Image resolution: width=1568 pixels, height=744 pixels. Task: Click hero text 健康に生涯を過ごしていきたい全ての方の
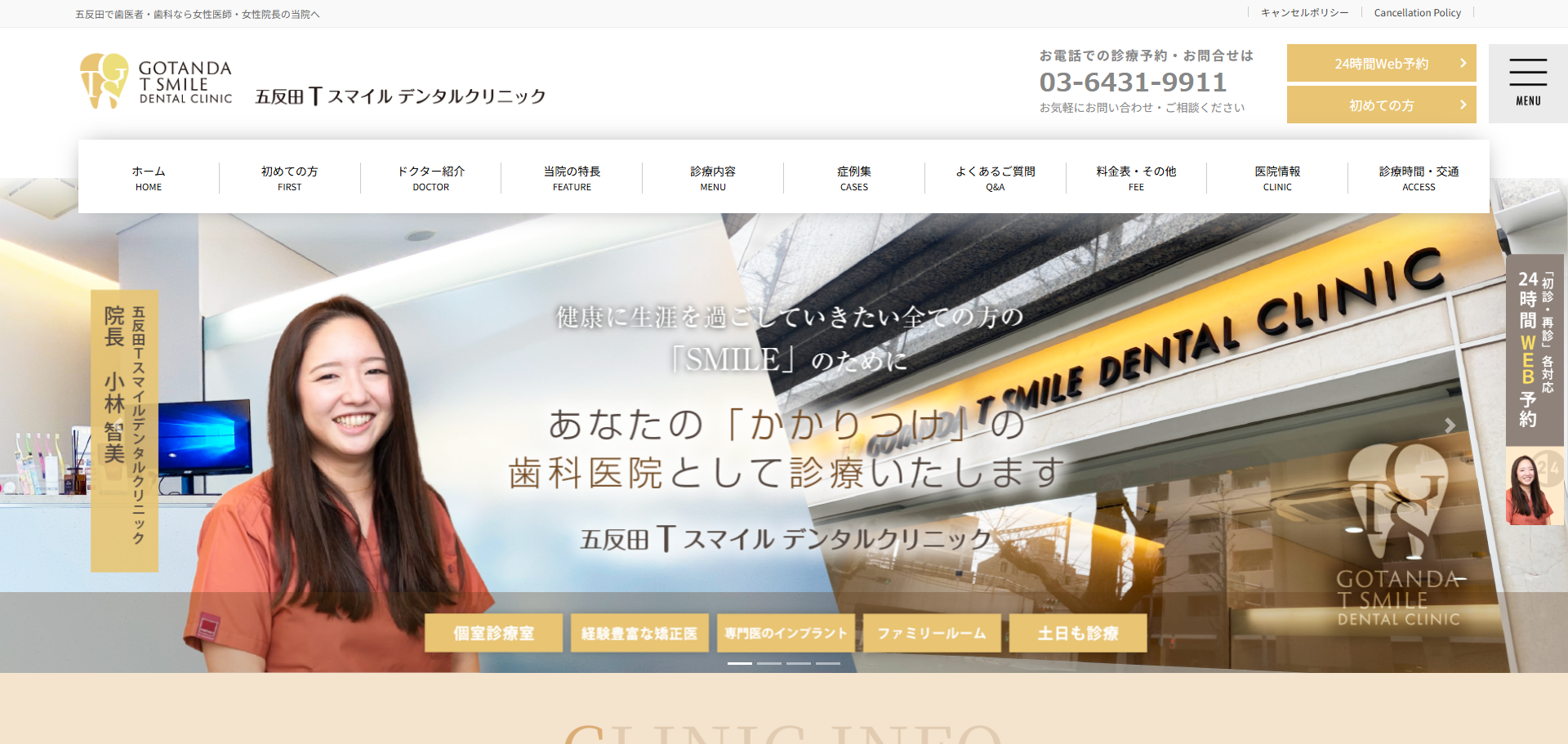coord(790,317)
